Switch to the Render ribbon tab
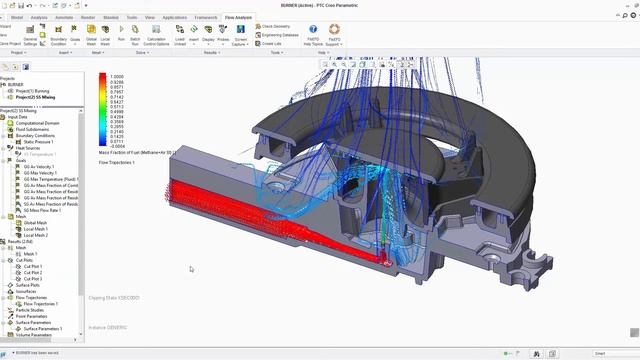The width and height of the screenshot is (640, 360). pos(88,18)
